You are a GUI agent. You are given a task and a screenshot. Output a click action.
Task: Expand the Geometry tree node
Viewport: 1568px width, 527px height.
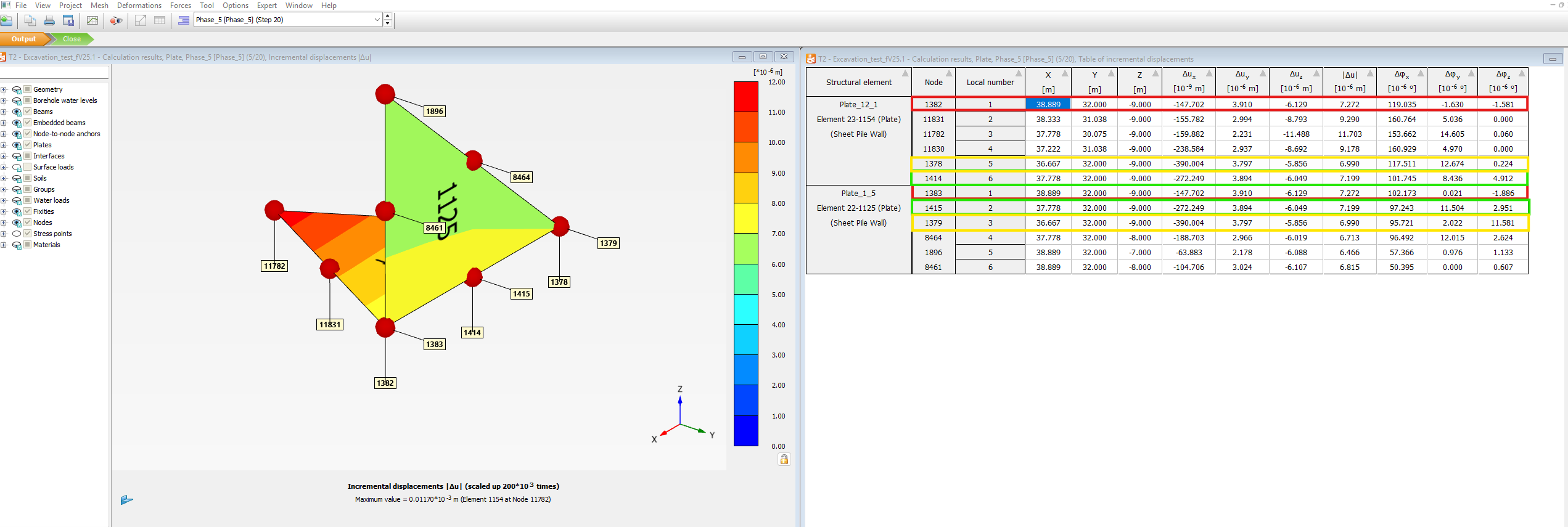pyautogui.click(x=4, y=90)
